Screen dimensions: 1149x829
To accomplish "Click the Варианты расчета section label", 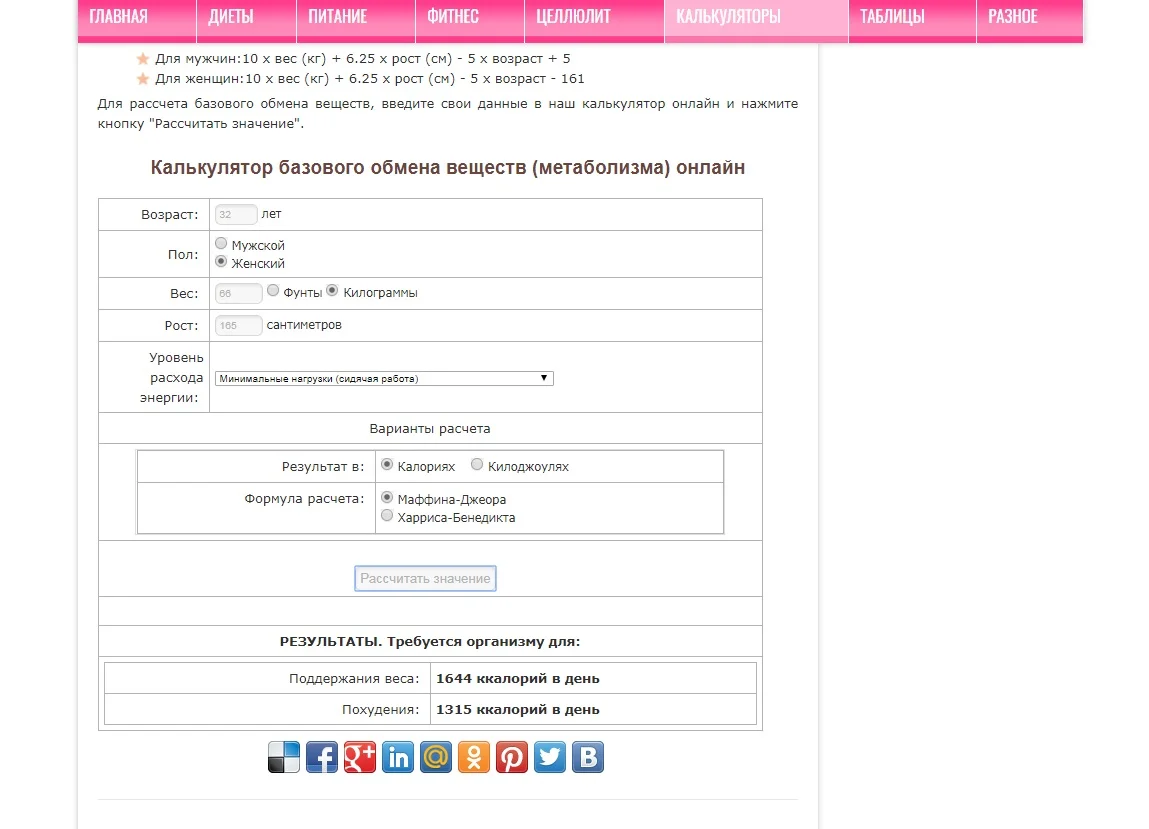I will pos(430,429).
